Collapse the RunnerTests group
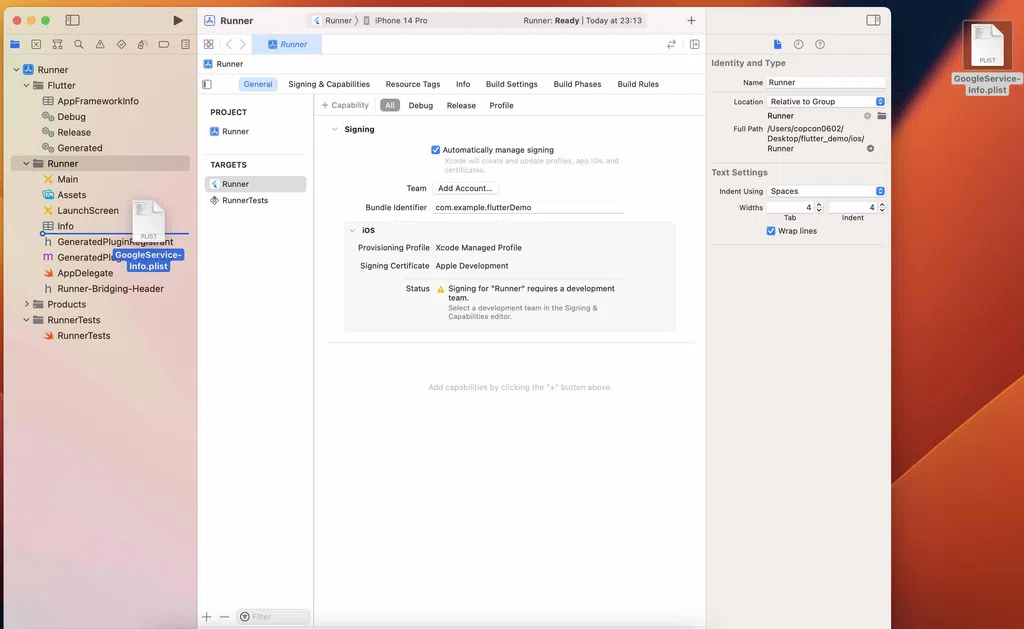 coord(27,320)
